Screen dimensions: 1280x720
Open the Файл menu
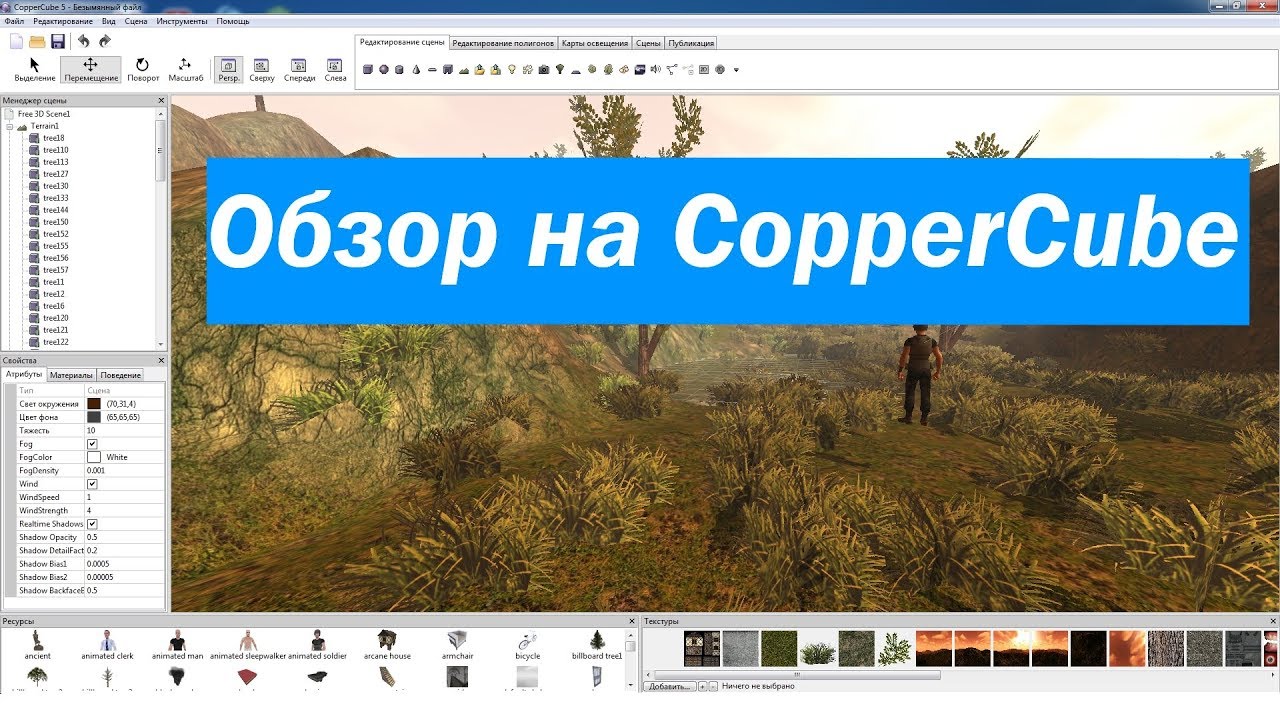pos(14,21)
